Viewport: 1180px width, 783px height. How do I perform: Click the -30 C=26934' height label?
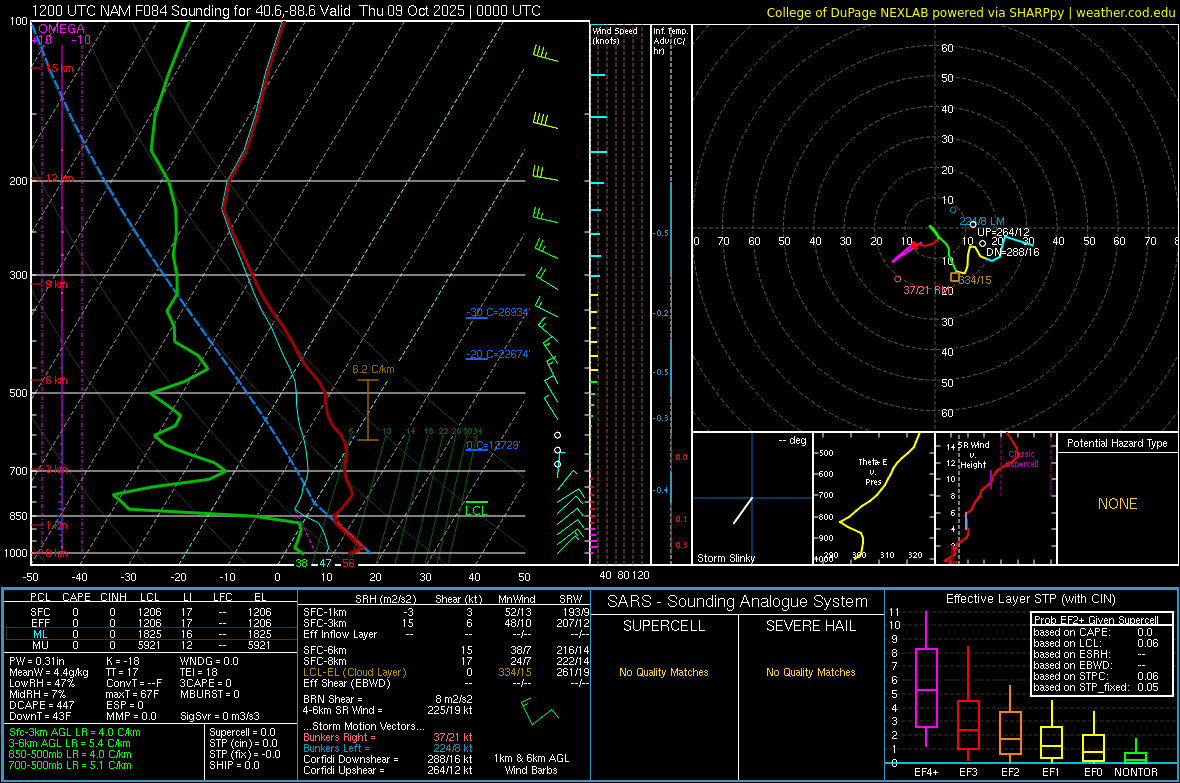point(498,312)
